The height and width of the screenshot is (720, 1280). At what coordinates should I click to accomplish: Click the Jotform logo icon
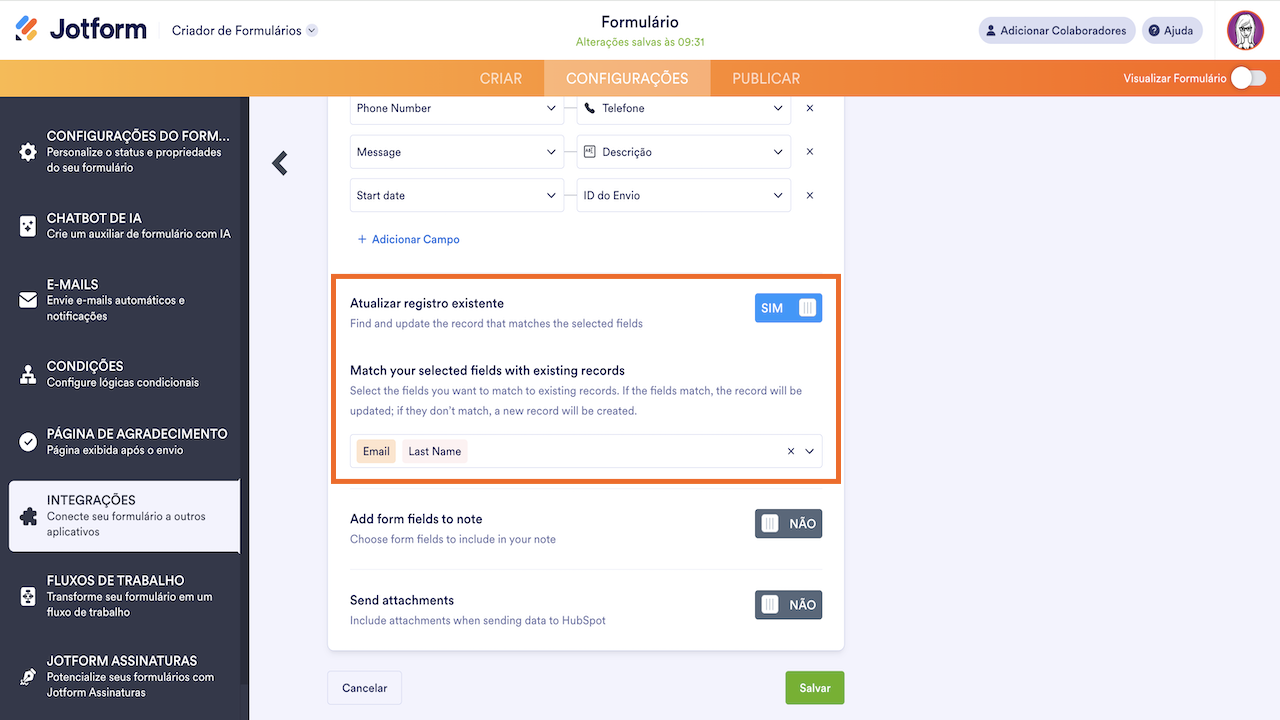point(27,30)
